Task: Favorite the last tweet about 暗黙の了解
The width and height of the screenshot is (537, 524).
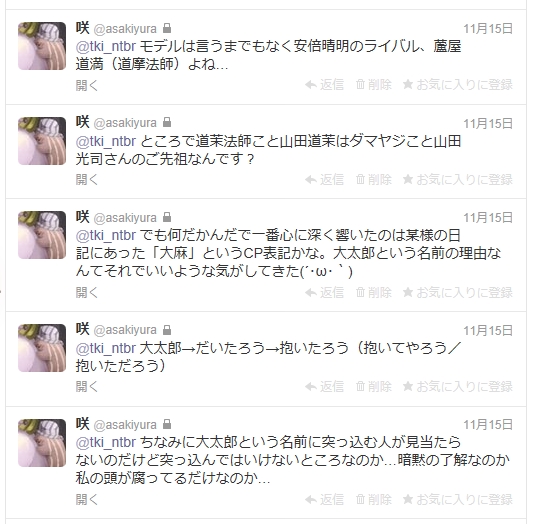Action: 458,499
